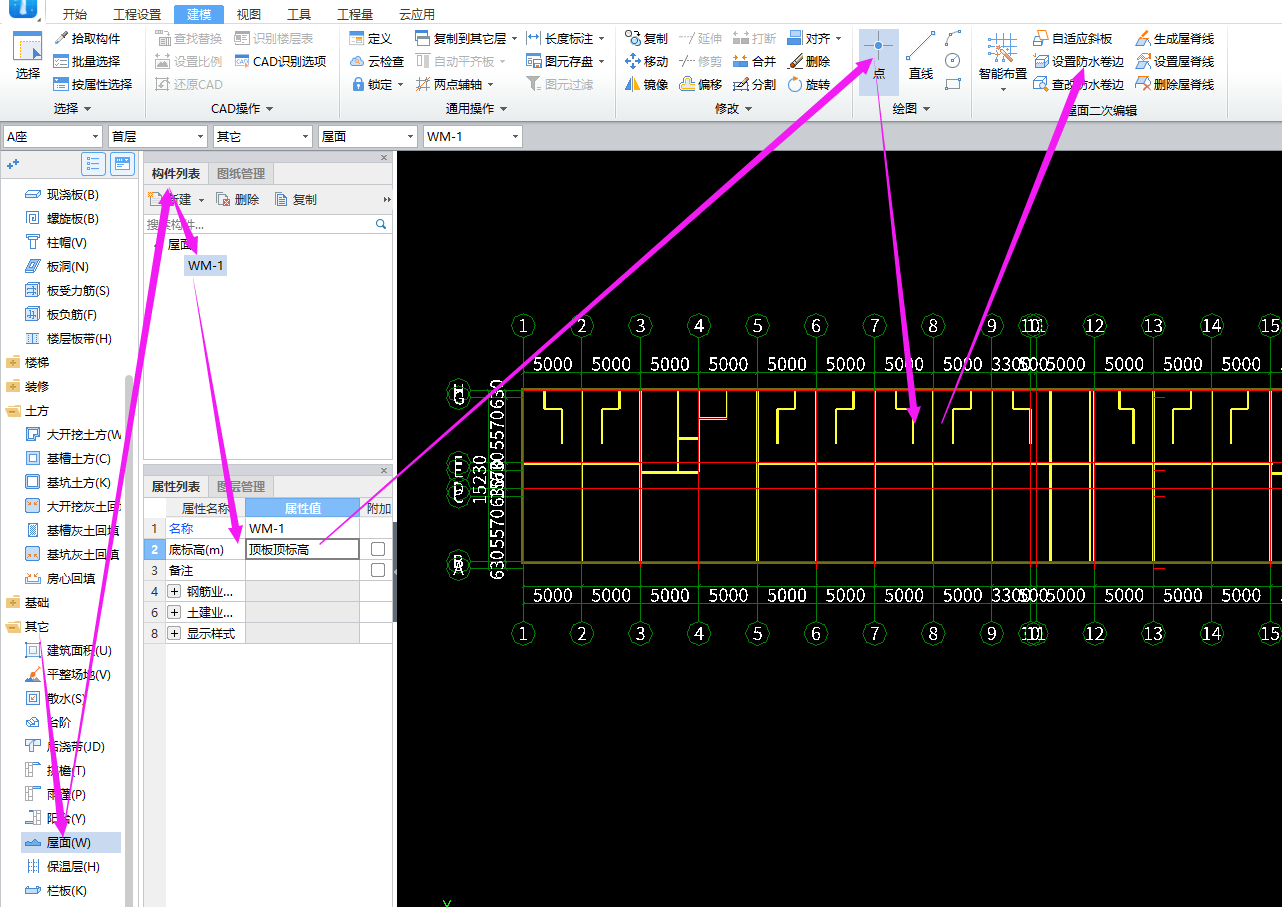Open the 云应用 ribbon tab
This screenshot has width=1282, height=907.
pos(417,14)
